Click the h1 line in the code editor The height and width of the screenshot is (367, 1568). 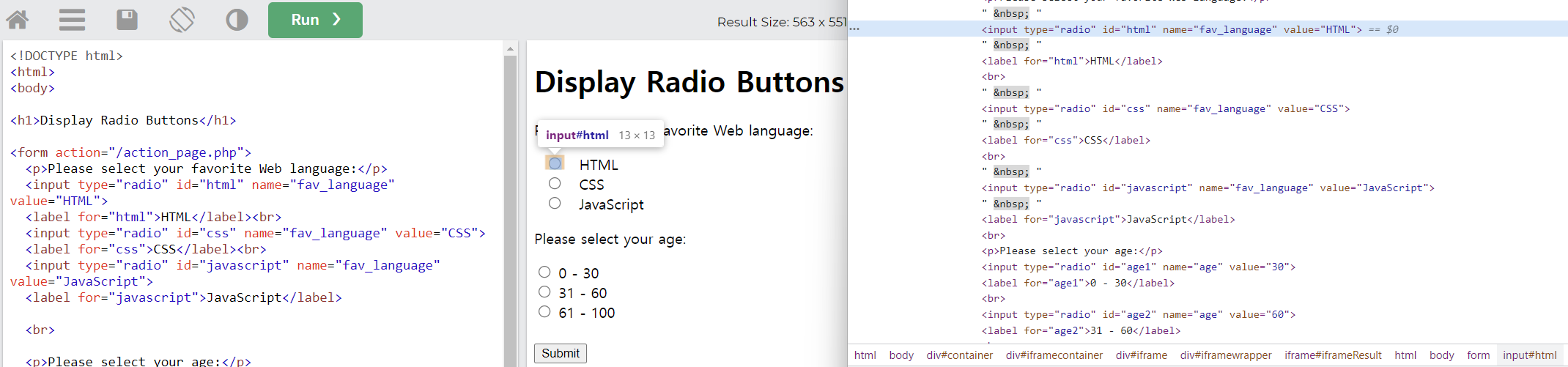coord(123,120)
